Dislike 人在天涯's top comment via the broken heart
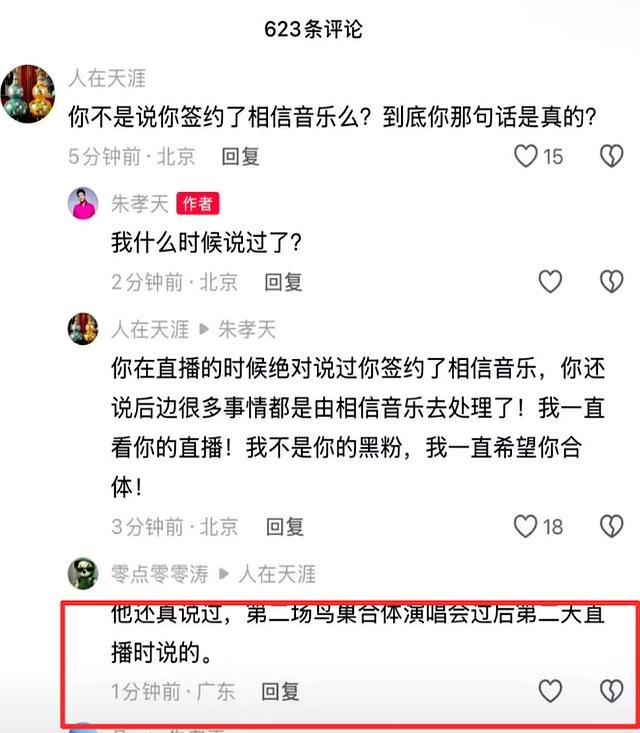Viewport: 640px width, 733px height. pos(611,156)
